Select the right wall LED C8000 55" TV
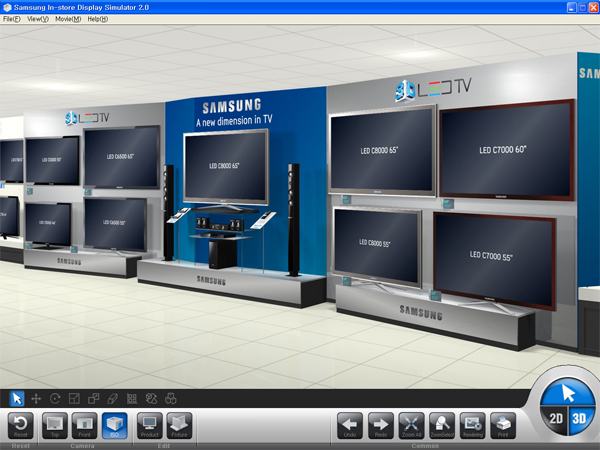 tap(377, 246)
